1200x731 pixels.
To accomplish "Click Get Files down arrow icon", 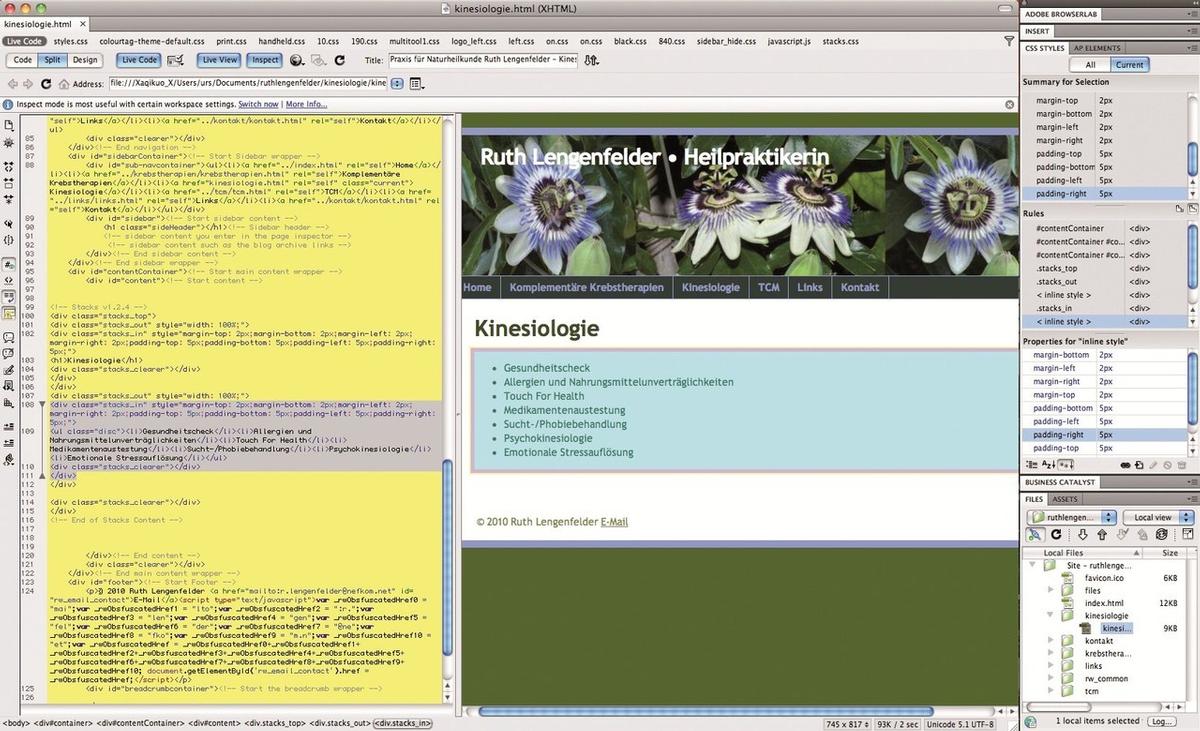I will (1082, 535).
